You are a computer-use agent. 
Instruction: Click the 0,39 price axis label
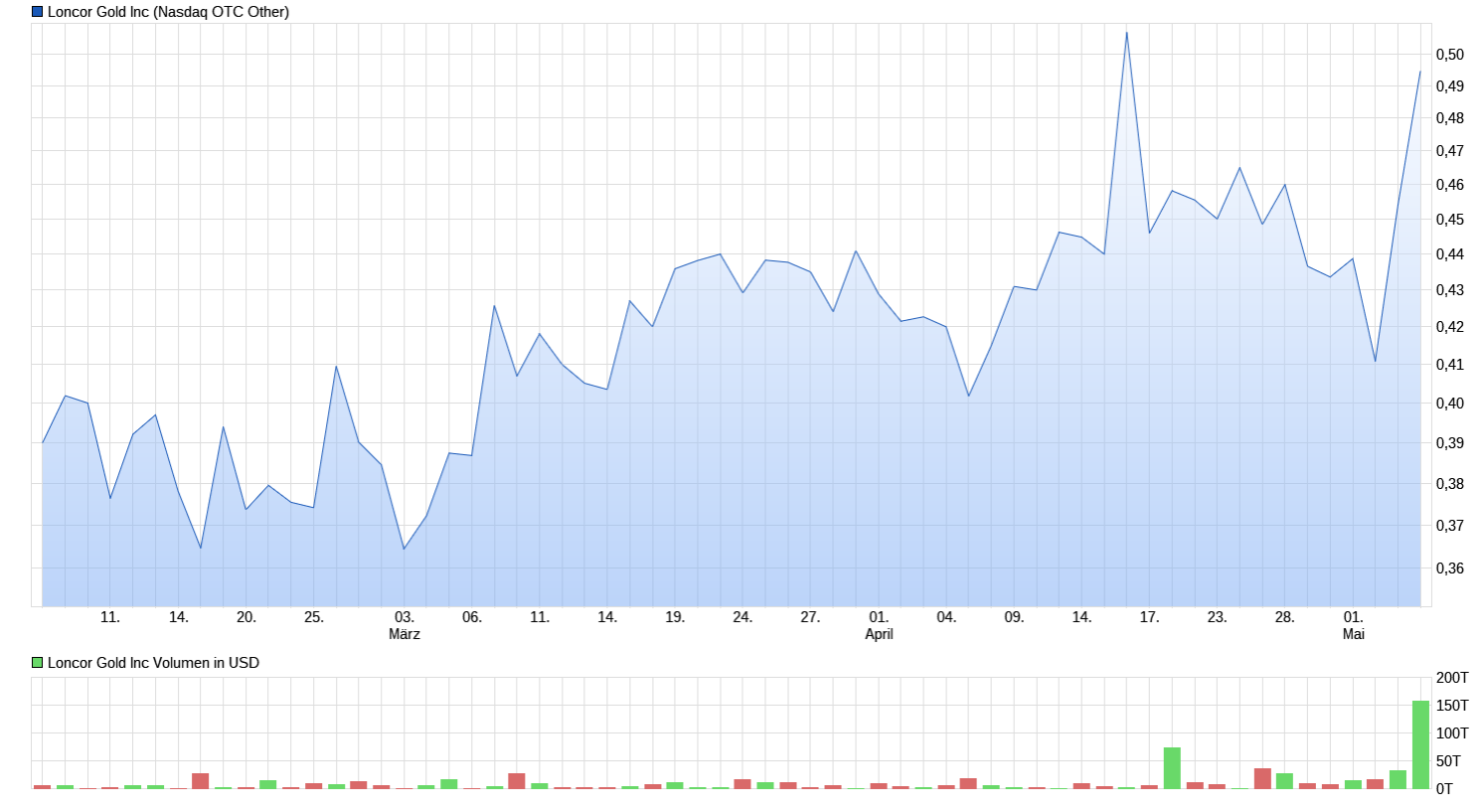click(x=1450, y=443)
